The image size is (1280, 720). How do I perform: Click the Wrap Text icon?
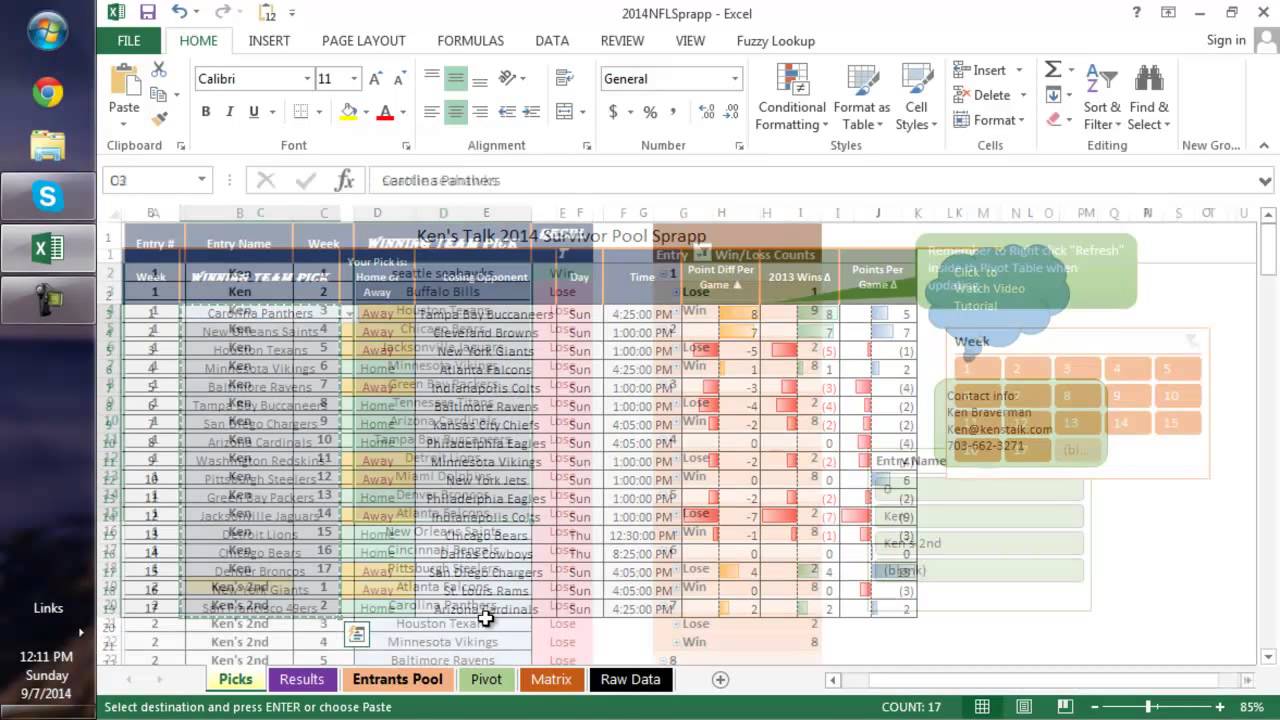[x=564, y=78]
